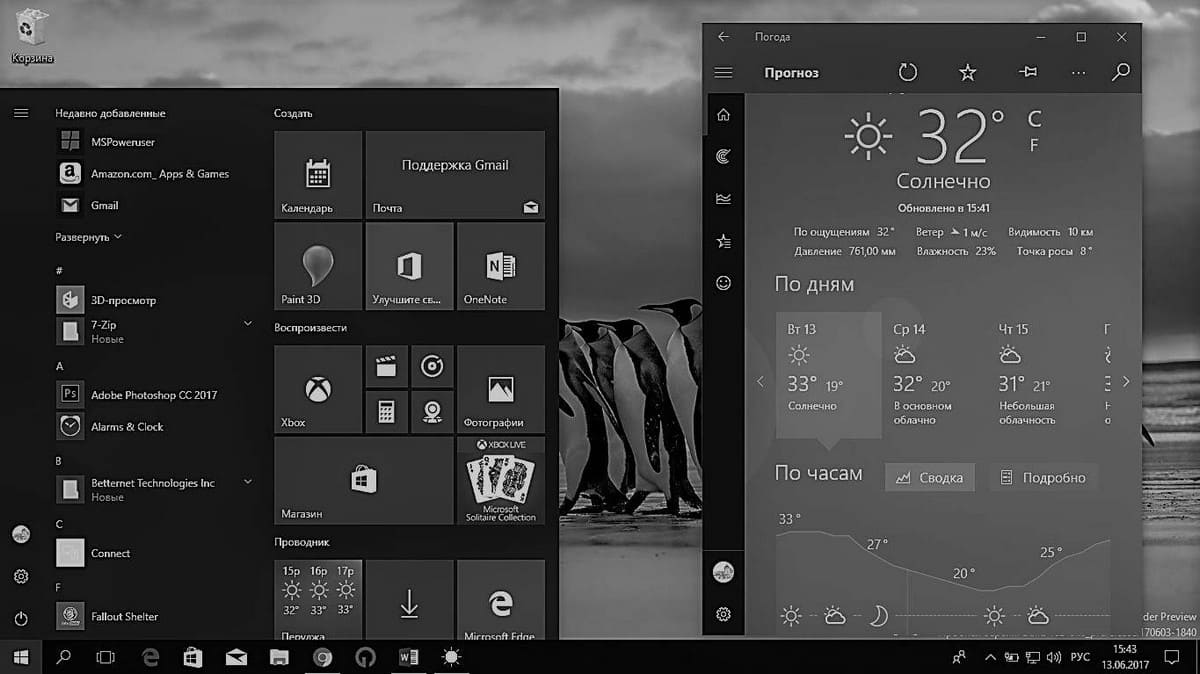Open the Maps radar icon in Погода sidebar

pos(723,156)
